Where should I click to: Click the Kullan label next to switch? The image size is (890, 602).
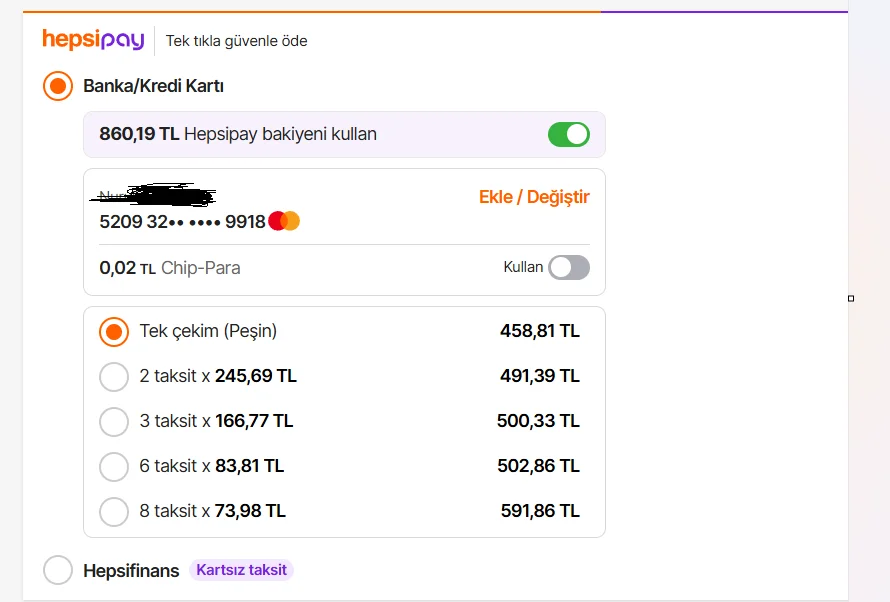[523, 267]
